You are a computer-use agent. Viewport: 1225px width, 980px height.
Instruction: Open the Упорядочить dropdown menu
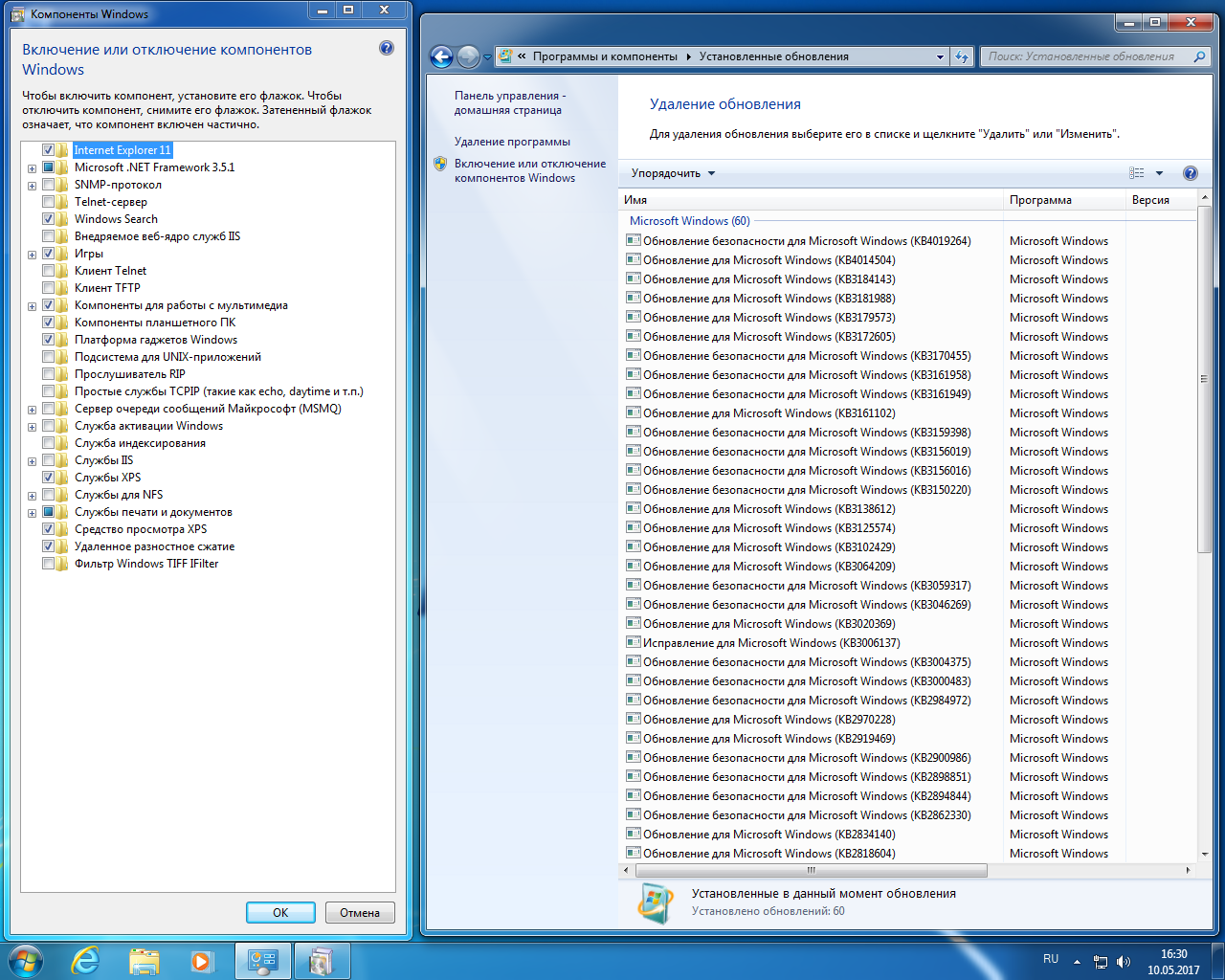point(673,173)
